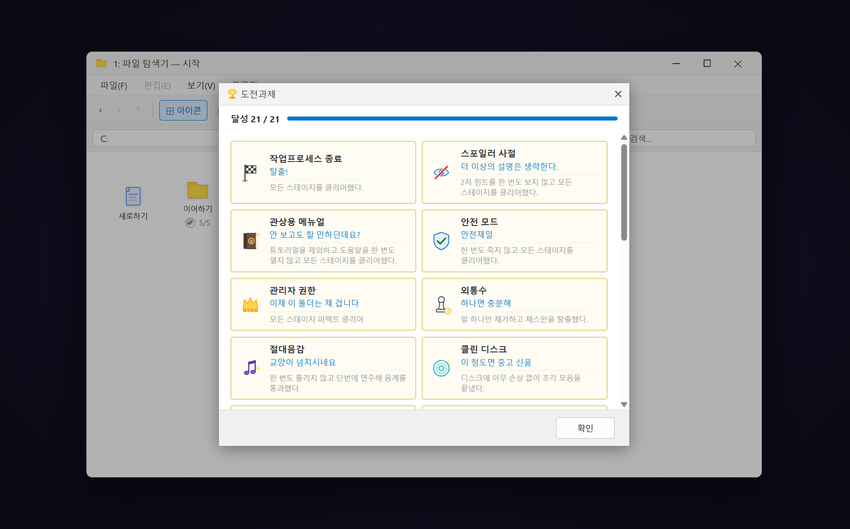
Task: Click the forward arrow in the File Explorer toolbar
Action: pos(119,111)
